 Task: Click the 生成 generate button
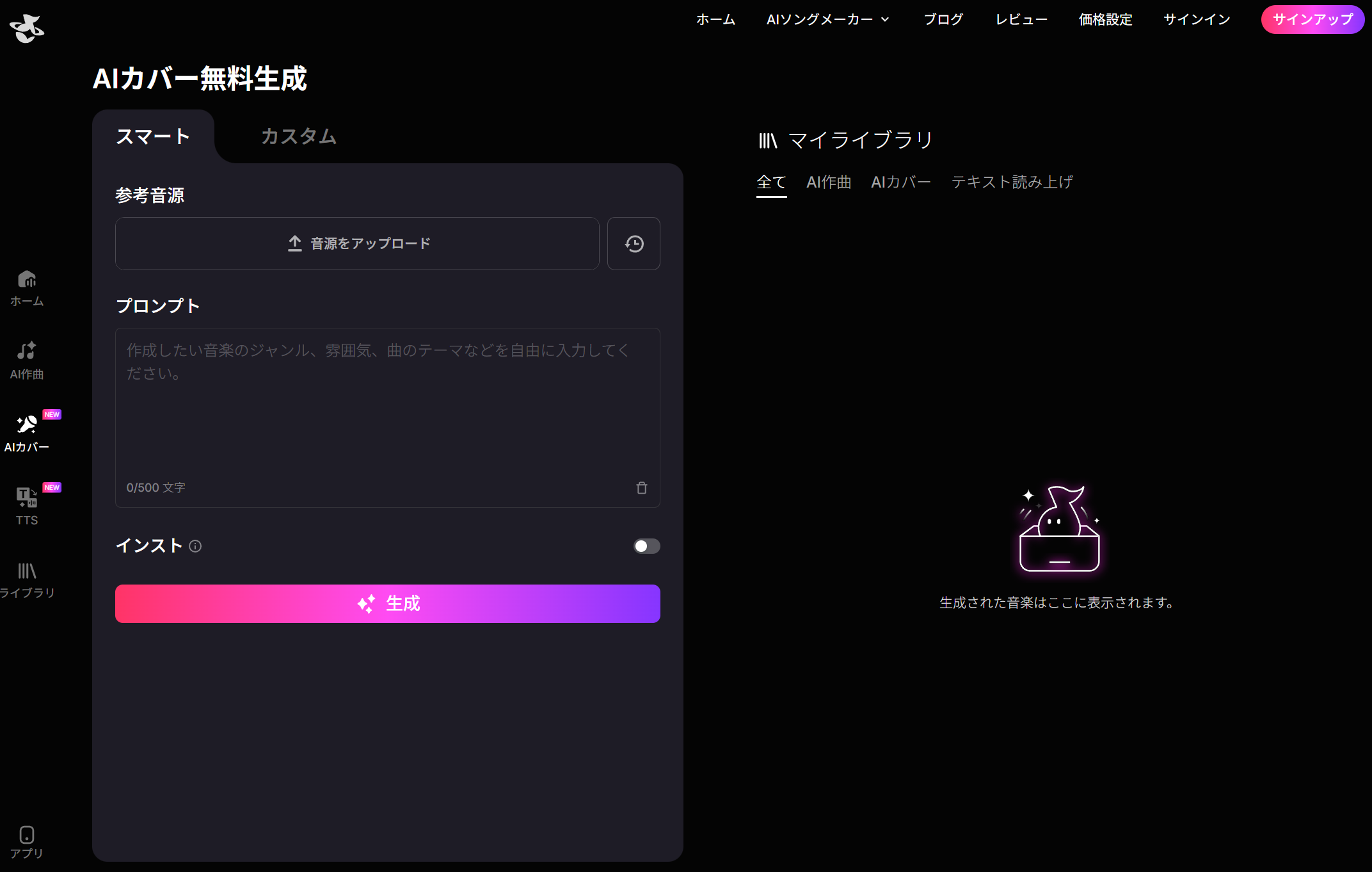[x=387, y=603]
